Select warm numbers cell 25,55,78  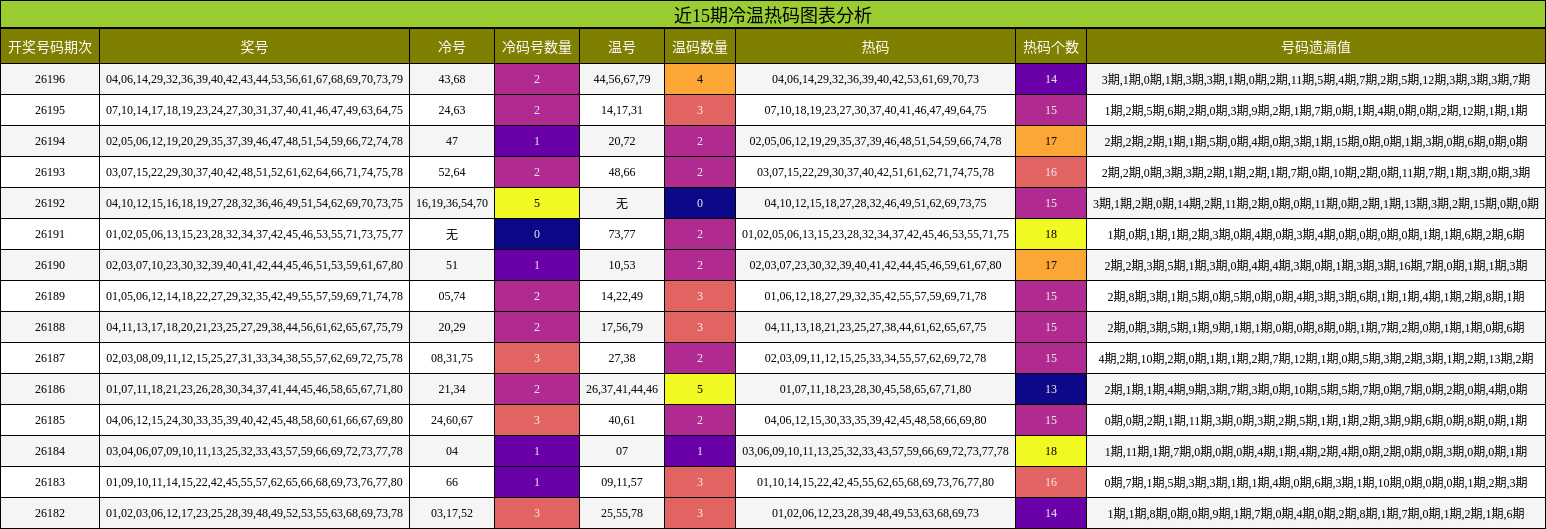[x=622, y=513]
